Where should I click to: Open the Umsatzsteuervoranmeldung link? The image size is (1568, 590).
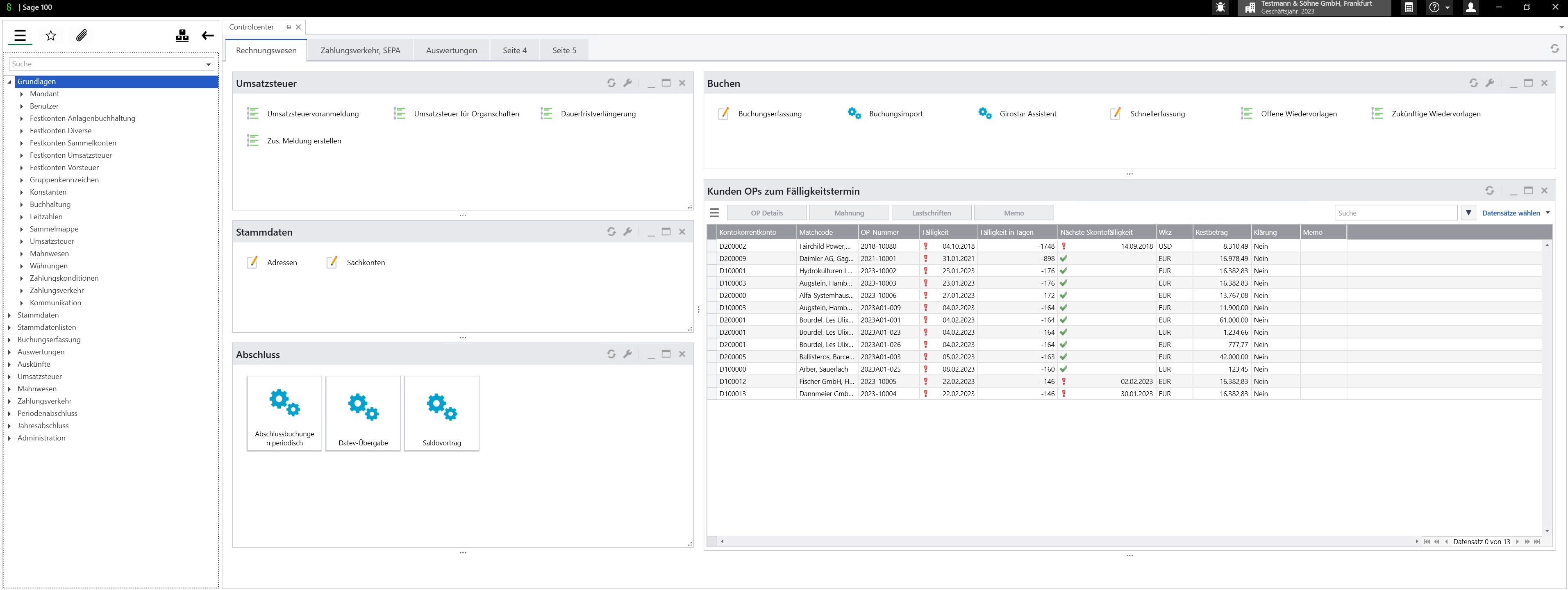point(312,114)
